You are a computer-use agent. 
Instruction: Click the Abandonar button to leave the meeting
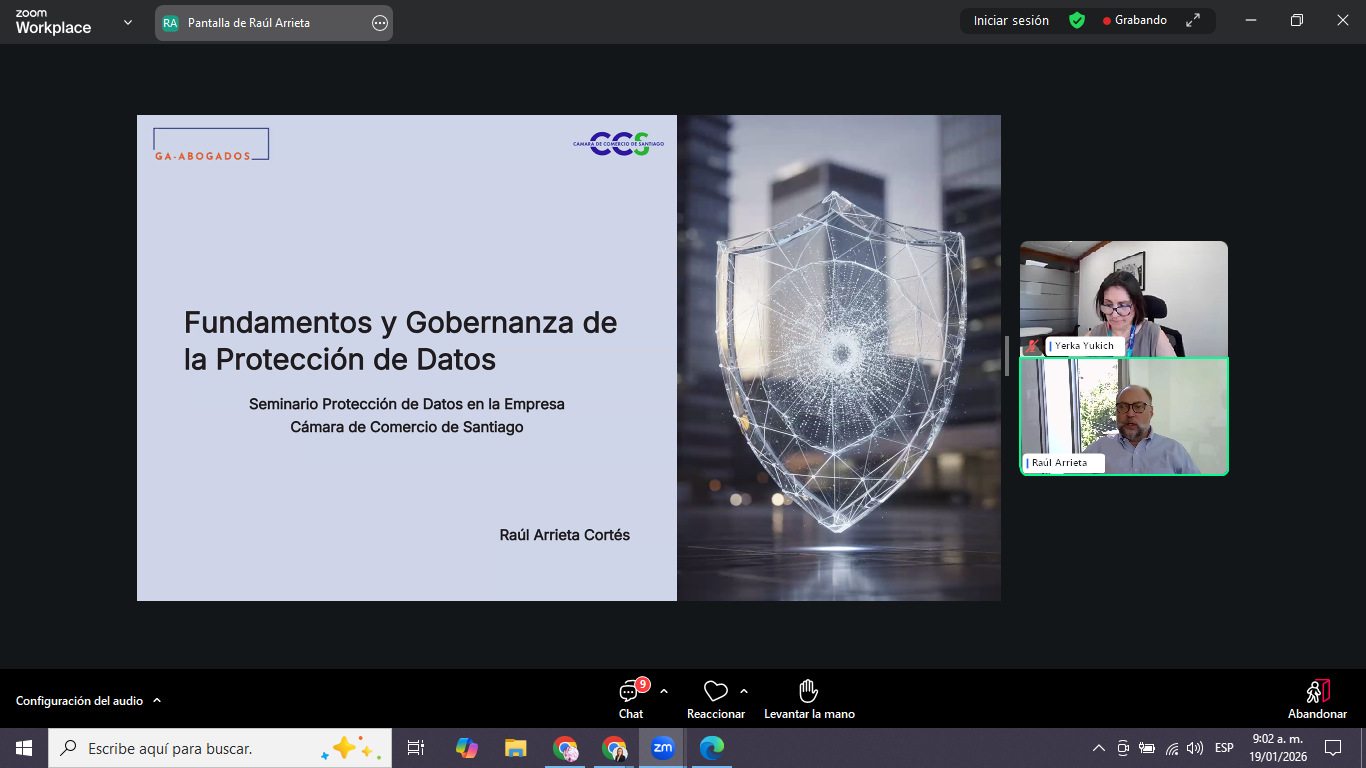1317,699
